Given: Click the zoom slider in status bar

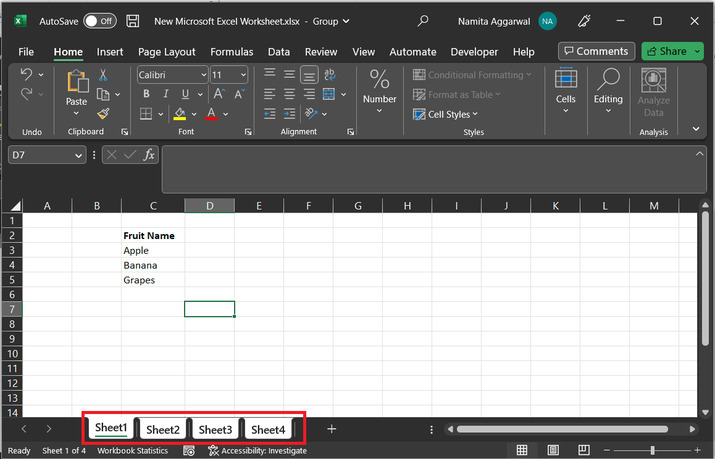Looking at the screenshot, I should click(653, 451).
